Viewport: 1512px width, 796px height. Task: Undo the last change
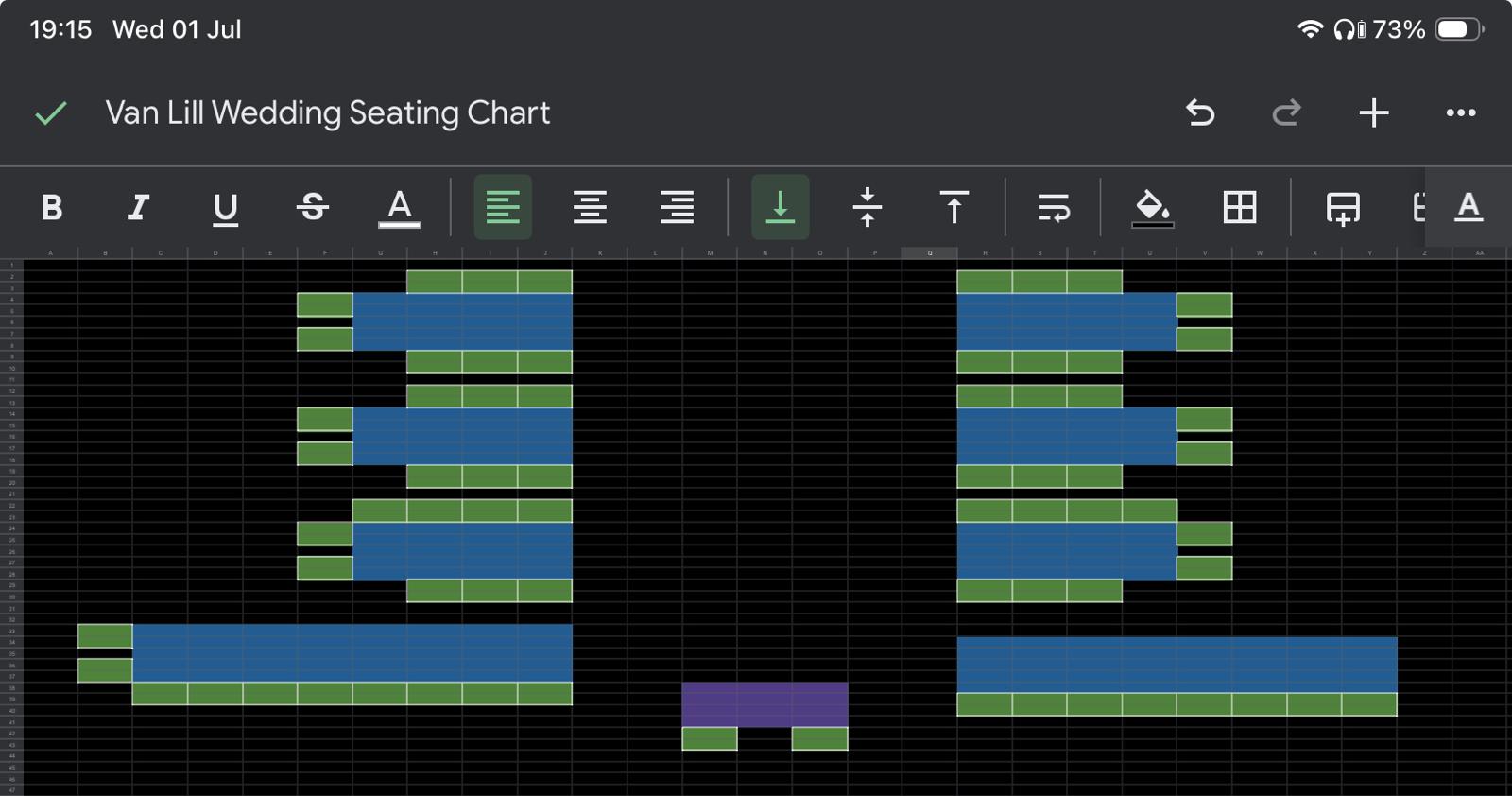tap(1200, 113)
